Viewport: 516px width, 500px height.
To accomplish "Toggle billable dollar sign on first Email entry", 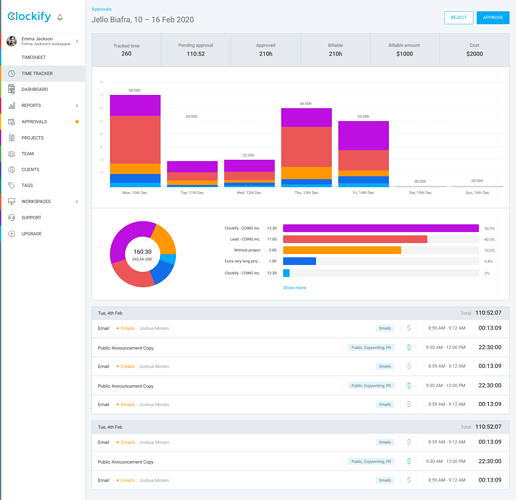I will [x=409, y=328].
